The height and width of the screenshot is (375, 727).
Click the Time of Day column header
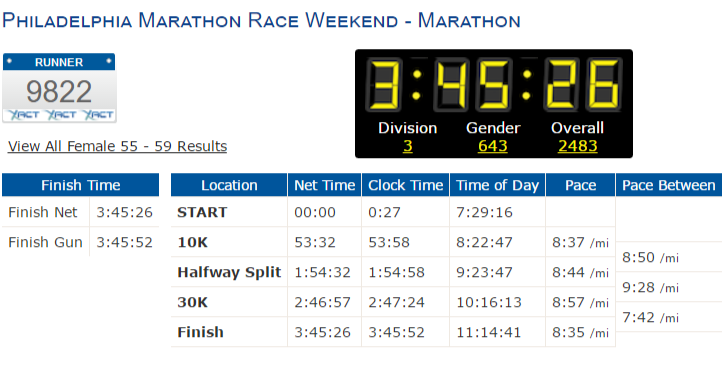pyautogui.click(x=497, y=185)
